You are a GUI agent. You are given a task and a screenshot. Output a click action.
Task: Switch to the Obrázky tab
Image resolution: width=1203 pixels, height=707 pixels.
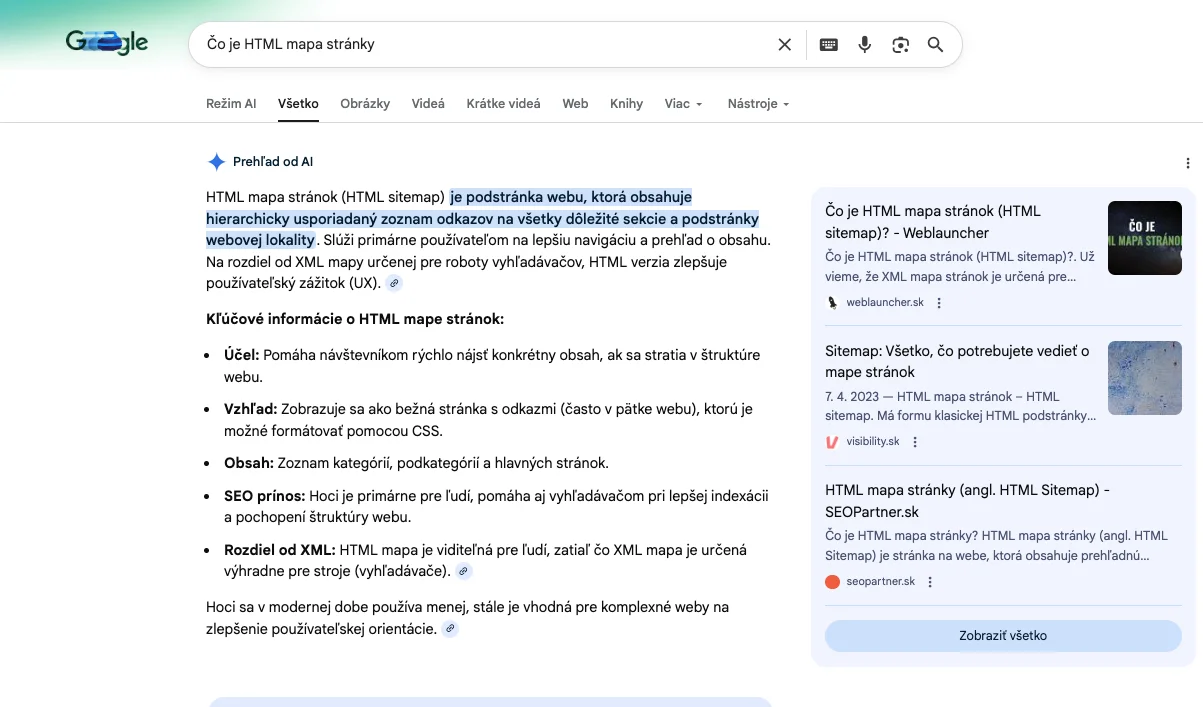pos(365,103)
